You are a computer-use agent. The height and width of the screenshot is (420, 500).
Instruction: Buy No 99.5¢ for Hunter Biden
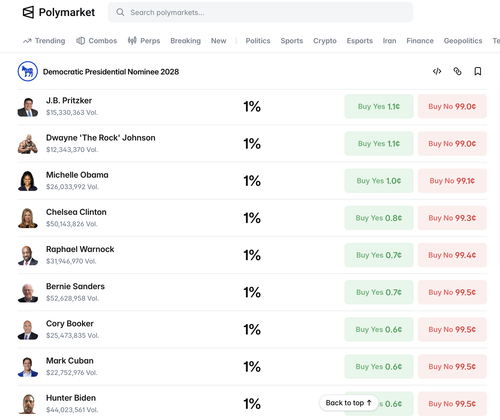pyautogui.click(x=452, y=404)
